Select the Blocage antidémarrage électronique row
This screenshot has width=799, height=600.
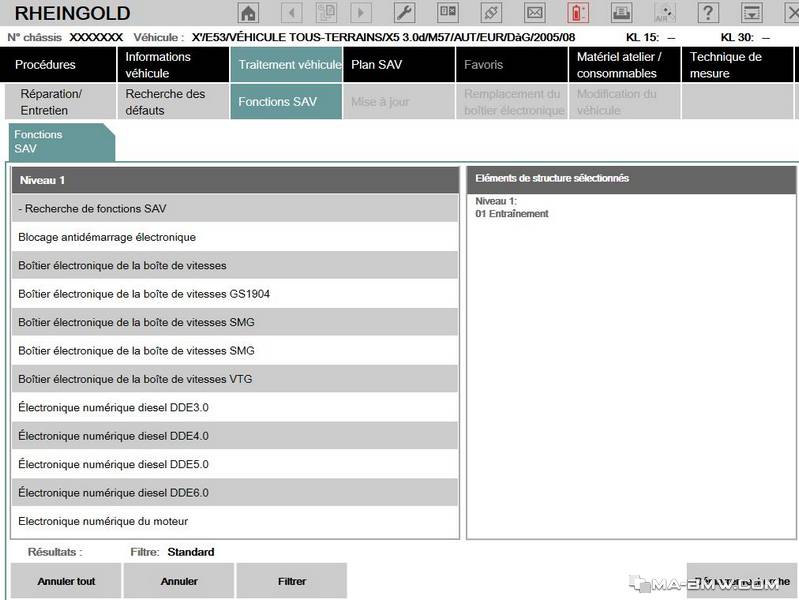tap(235, 237)
